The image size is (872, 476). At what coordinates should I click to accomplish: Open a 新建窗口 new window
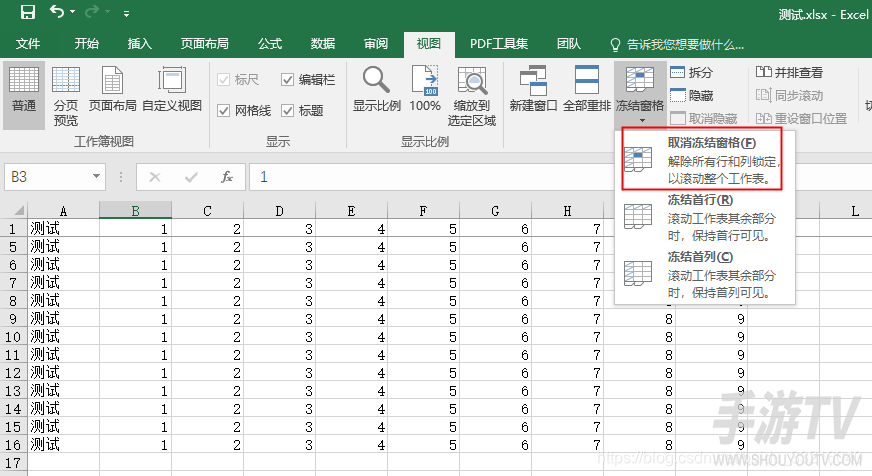(533, 89)
